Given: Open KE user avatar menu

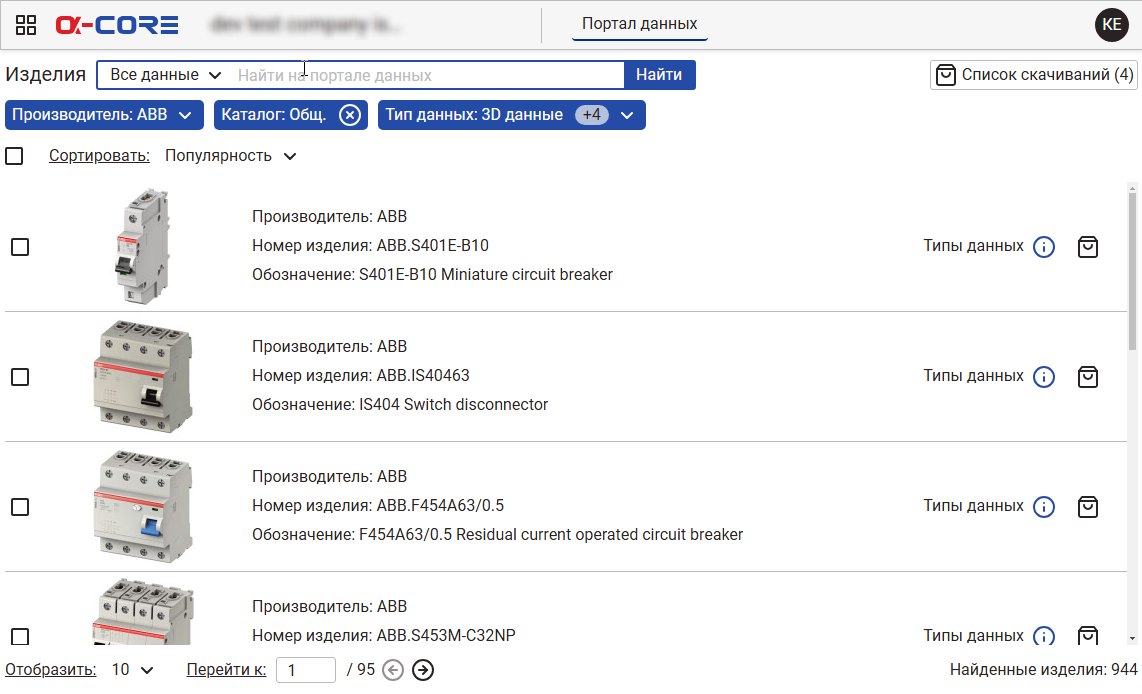Looking at the screenshot, I should click(1111, 25).
